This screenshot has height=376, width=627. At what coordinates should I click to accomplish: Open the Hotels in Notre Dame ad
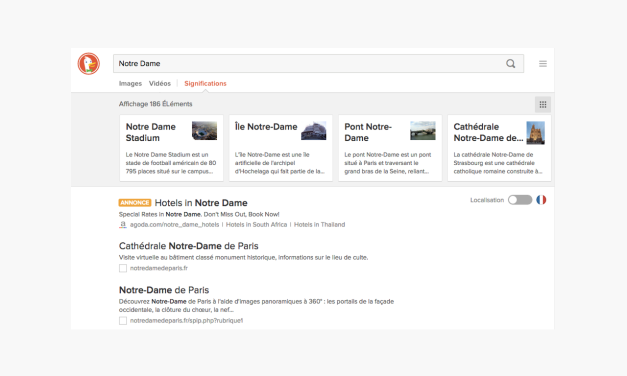(x=201, y=203)
